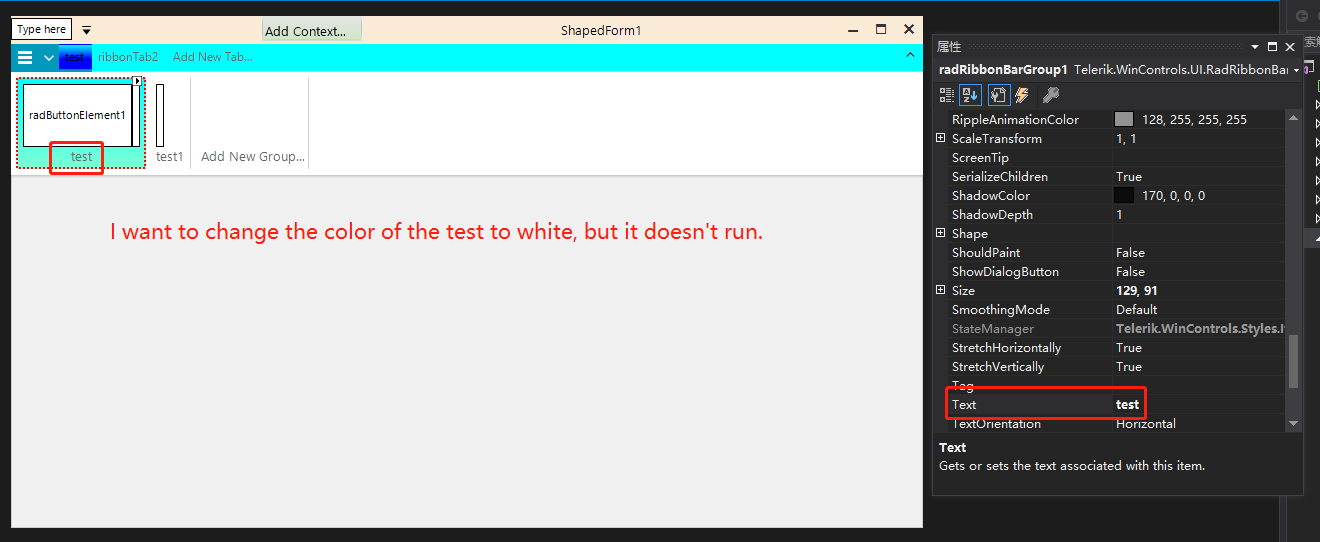Select the blue test ribbon tab
The width and height of the screenshot is (1320, 542).
pos(75,58)
